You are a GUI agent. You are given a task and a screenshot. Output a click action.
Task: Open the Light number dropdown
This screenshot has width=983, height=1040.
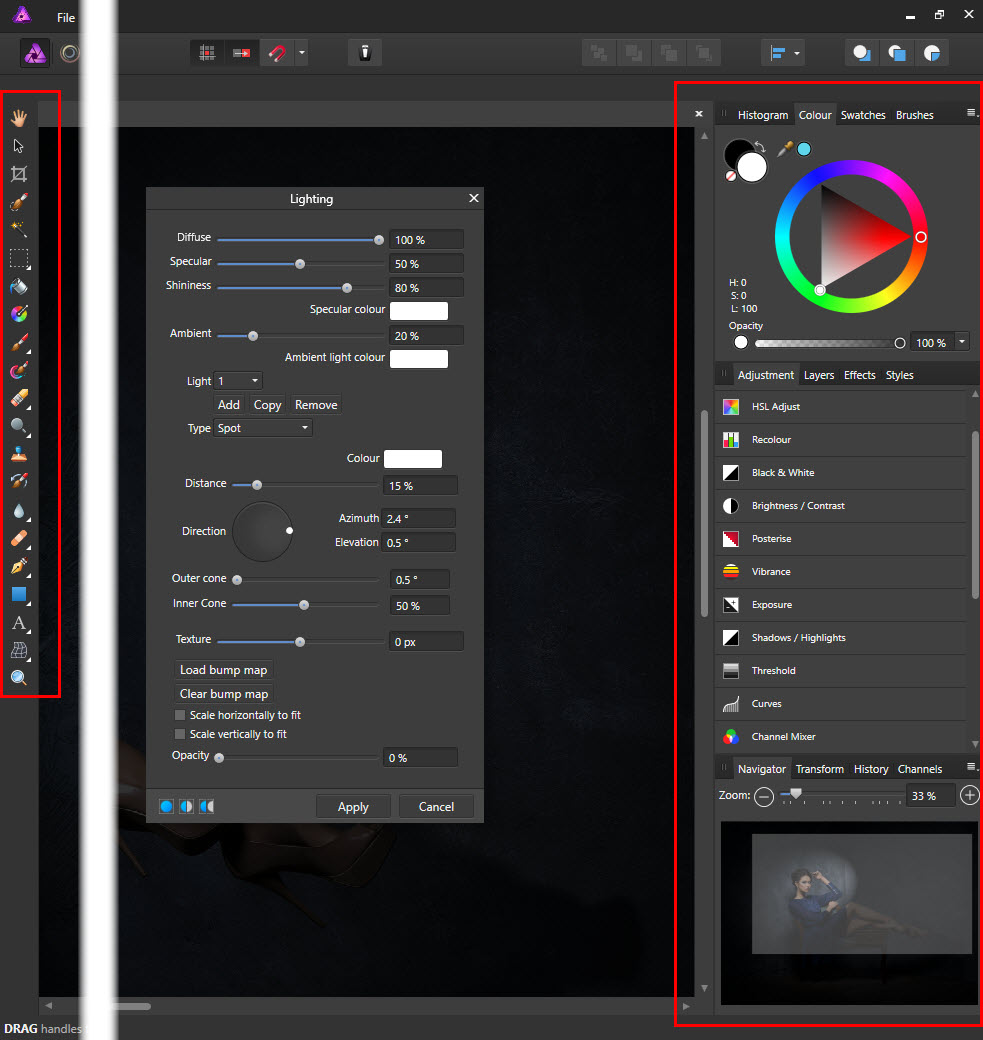coord(239,381)
